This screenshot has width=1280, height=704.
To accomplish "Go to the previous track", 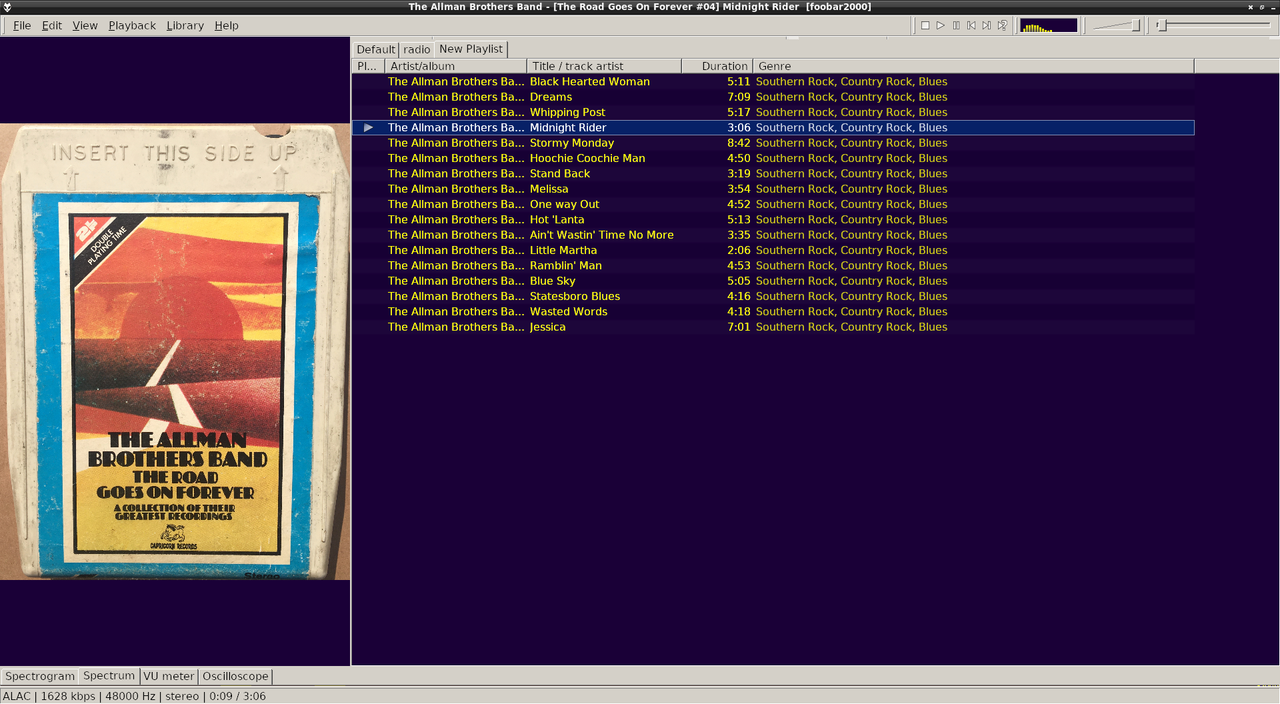I will coord(971,25).
